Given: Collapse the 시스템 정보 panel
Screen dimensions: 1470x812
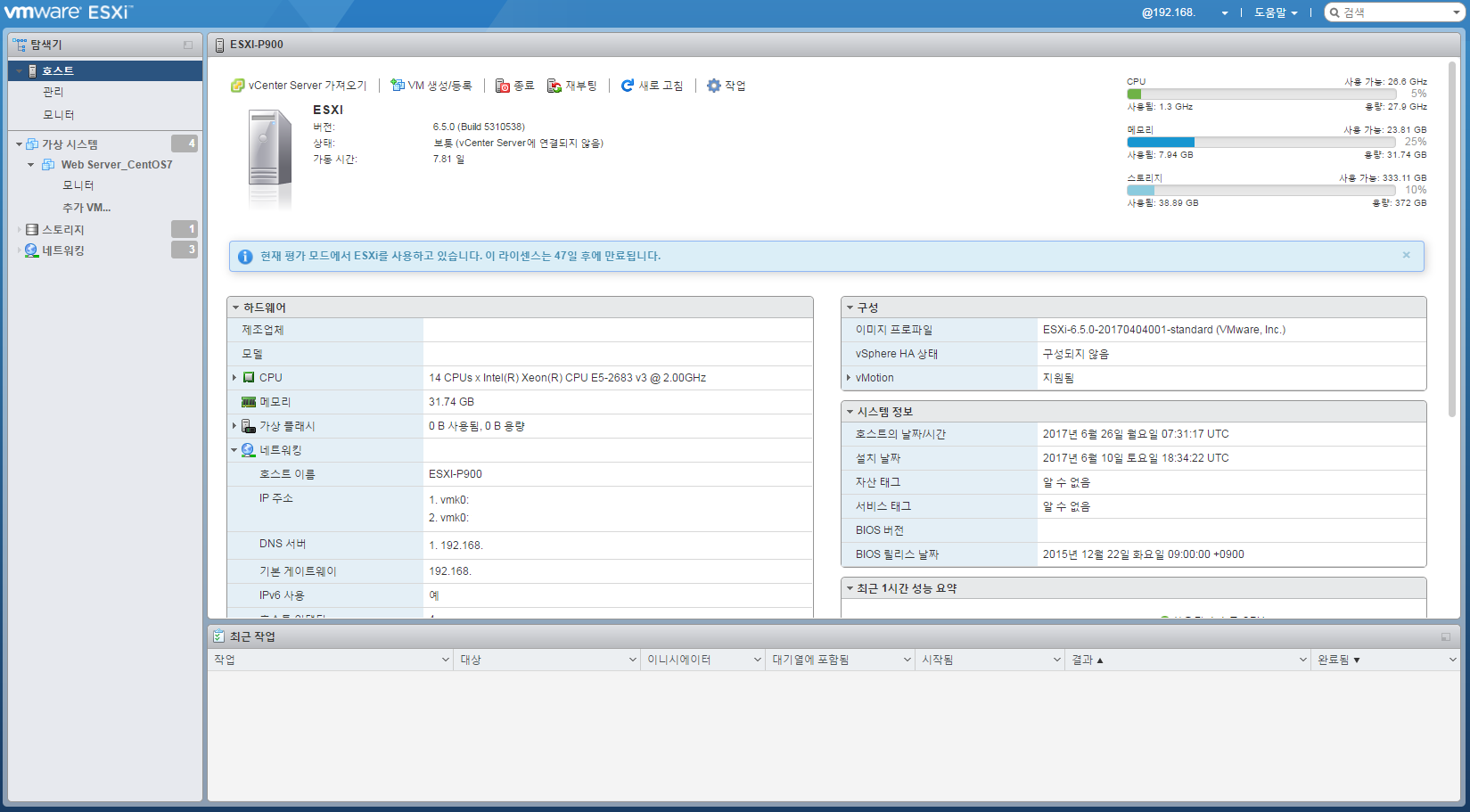Looking at the screenshot, I should tap(850, 412).
